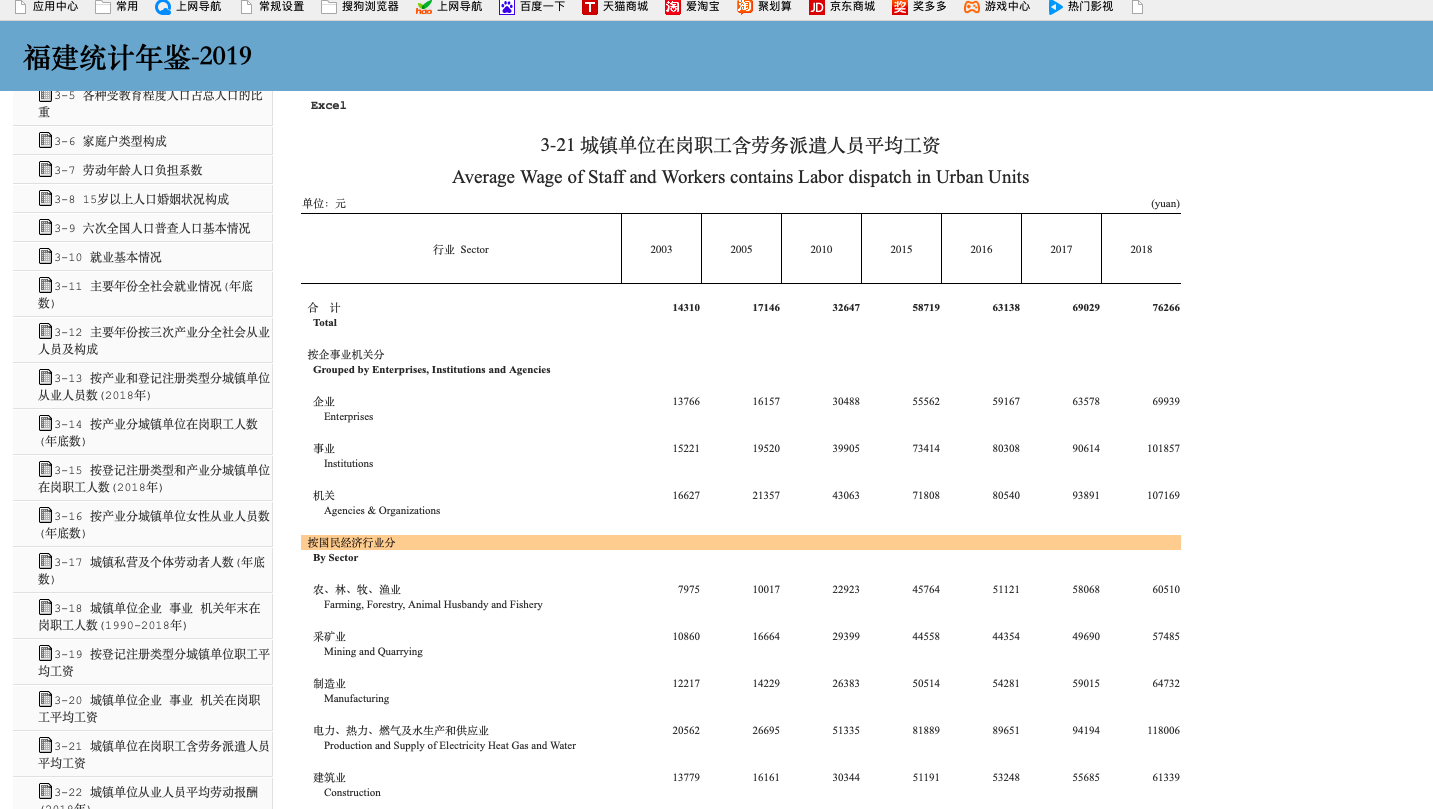The image size is (1433, 809).
Task: Click document icon beside 3-9 六次全国人口普查
Action: click(x=45, y=227)
